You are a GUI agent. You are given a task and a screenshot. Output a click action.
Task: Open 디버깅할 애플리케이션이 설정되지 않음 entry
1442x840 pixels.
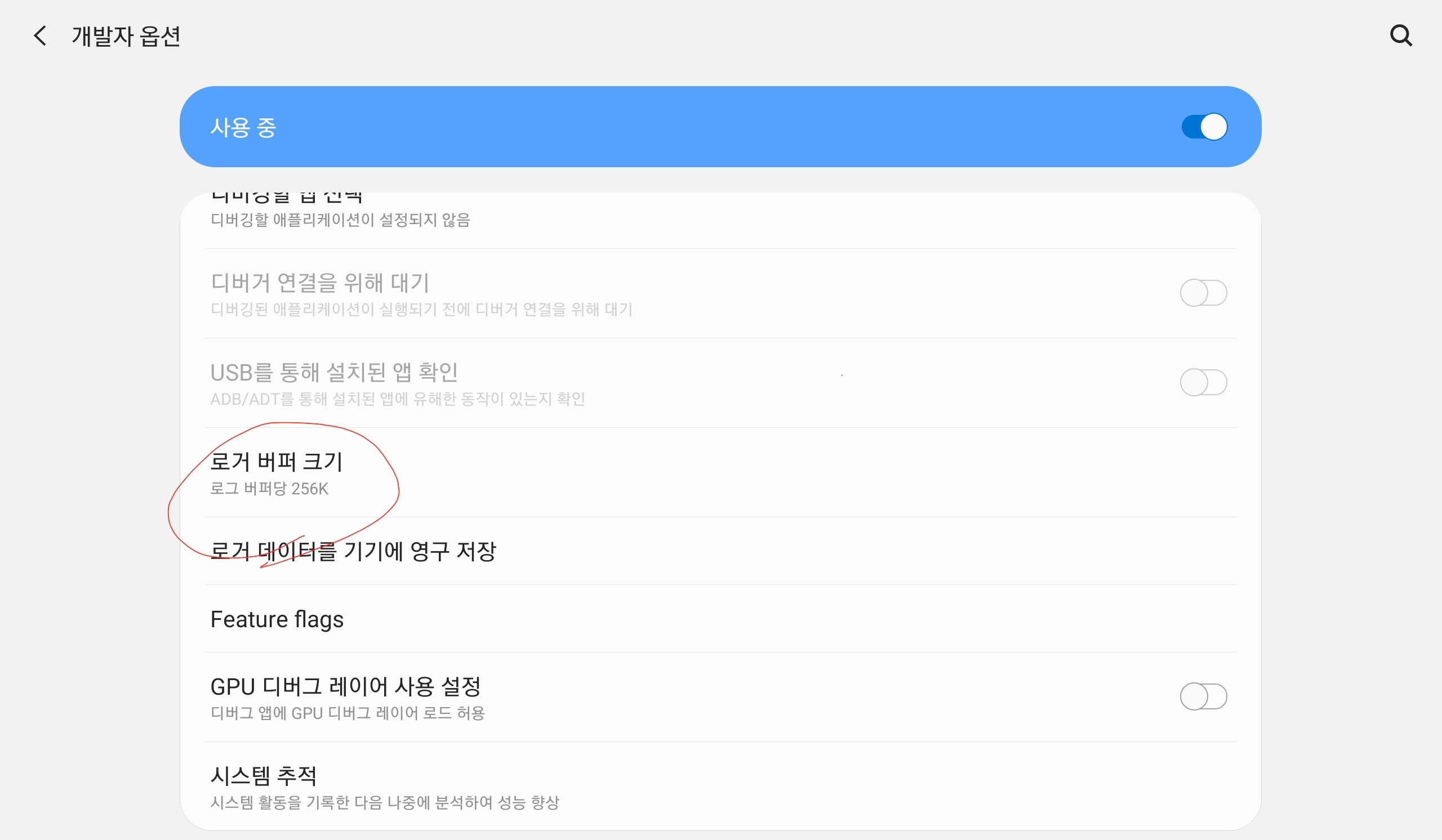pos(340,220)
